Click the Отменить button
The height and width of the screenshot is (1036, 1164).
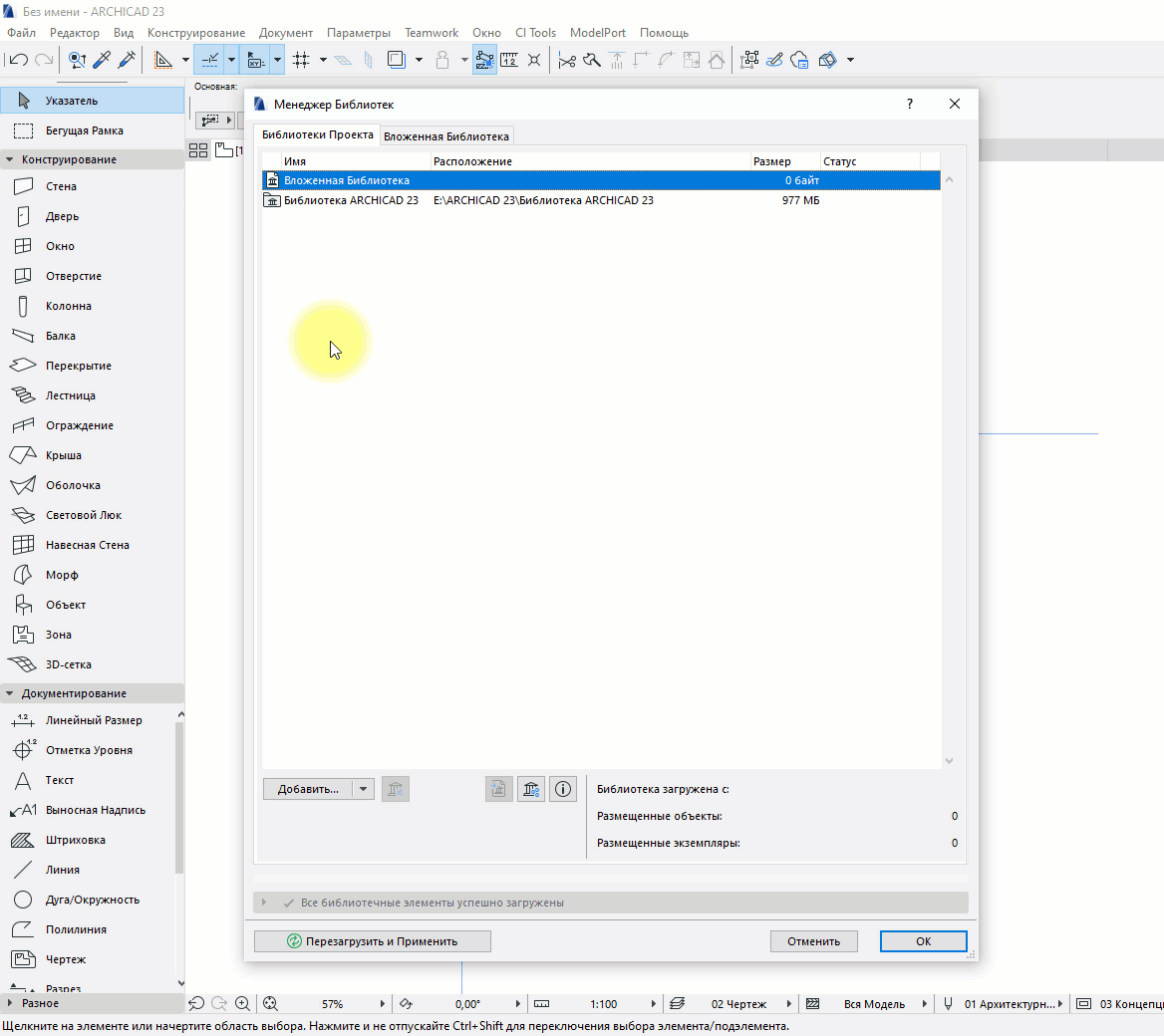[813, 941]
